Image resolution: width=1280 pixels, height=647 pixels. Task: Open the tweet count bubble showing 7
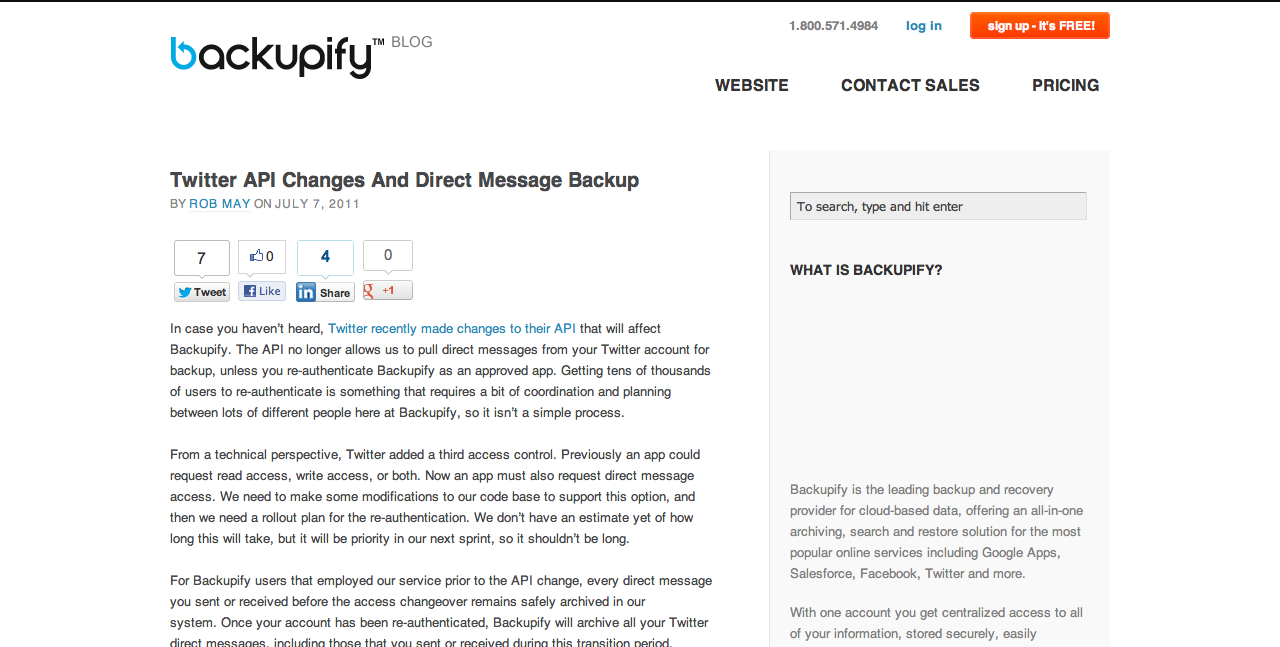202,258
